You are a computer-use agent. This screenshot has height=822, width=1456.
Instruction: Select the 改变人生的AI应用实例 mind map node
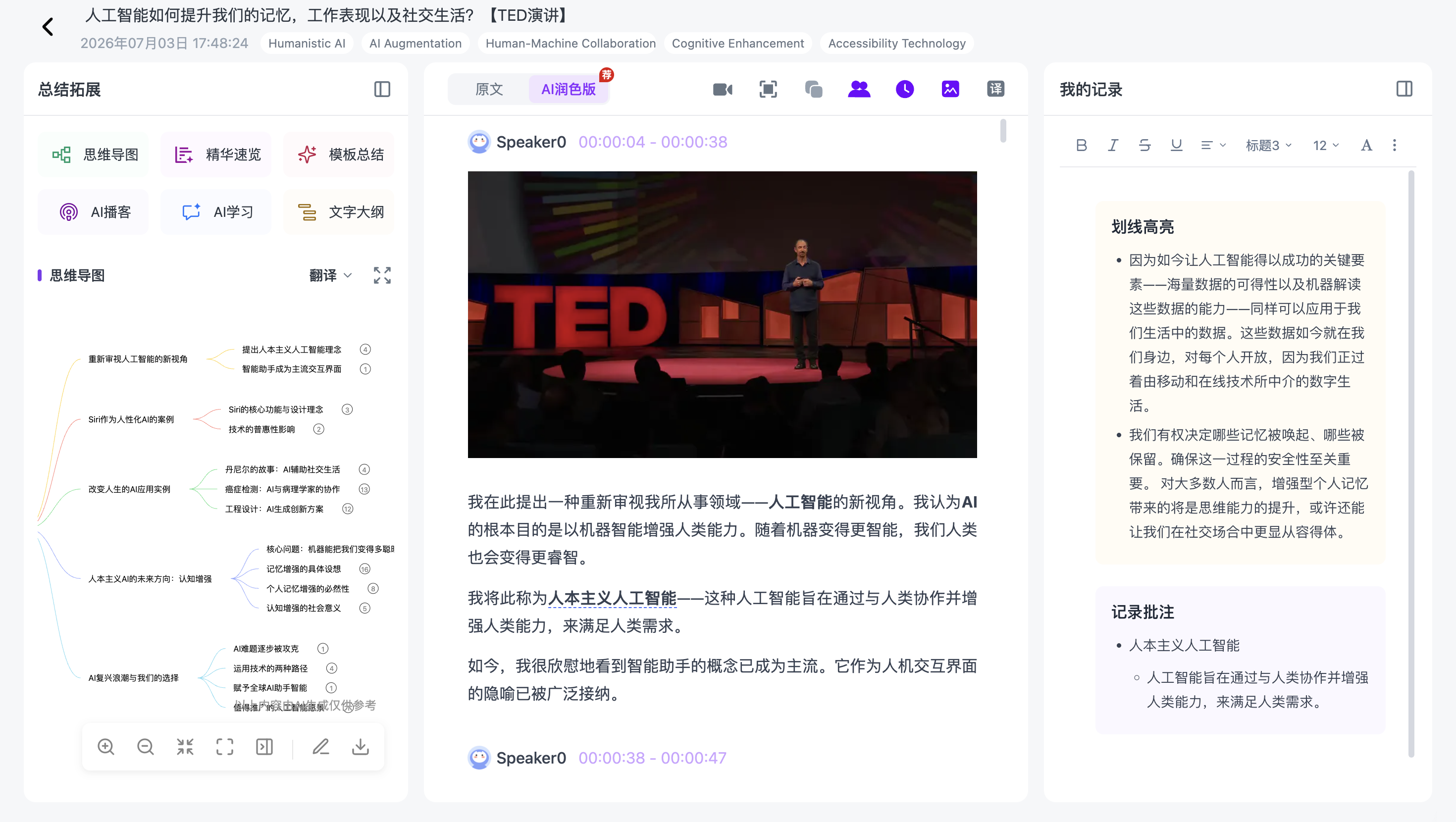(129, 489)
